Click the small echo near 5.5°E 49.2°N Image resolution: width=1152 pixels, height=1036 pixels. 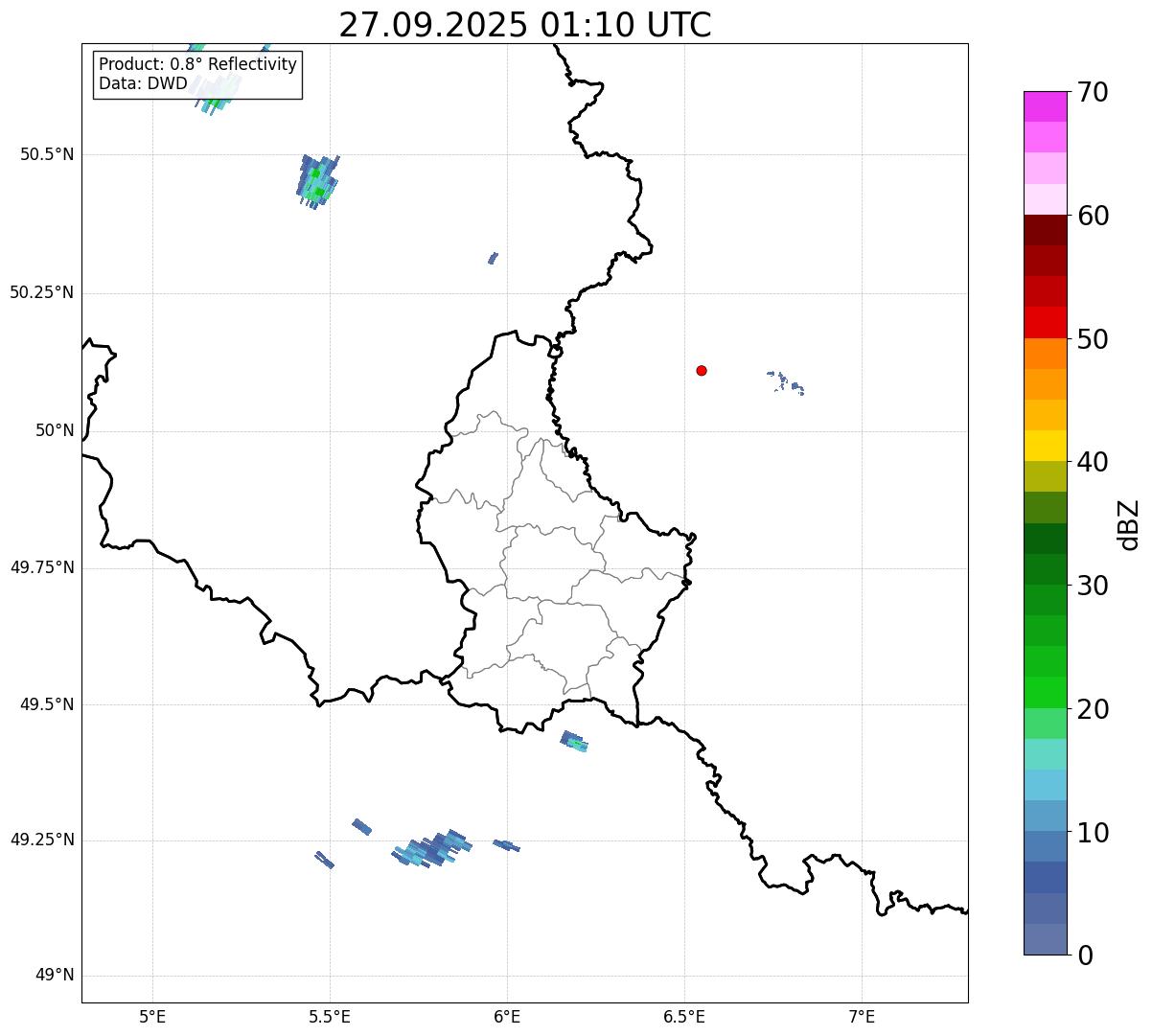coord(325,860)
